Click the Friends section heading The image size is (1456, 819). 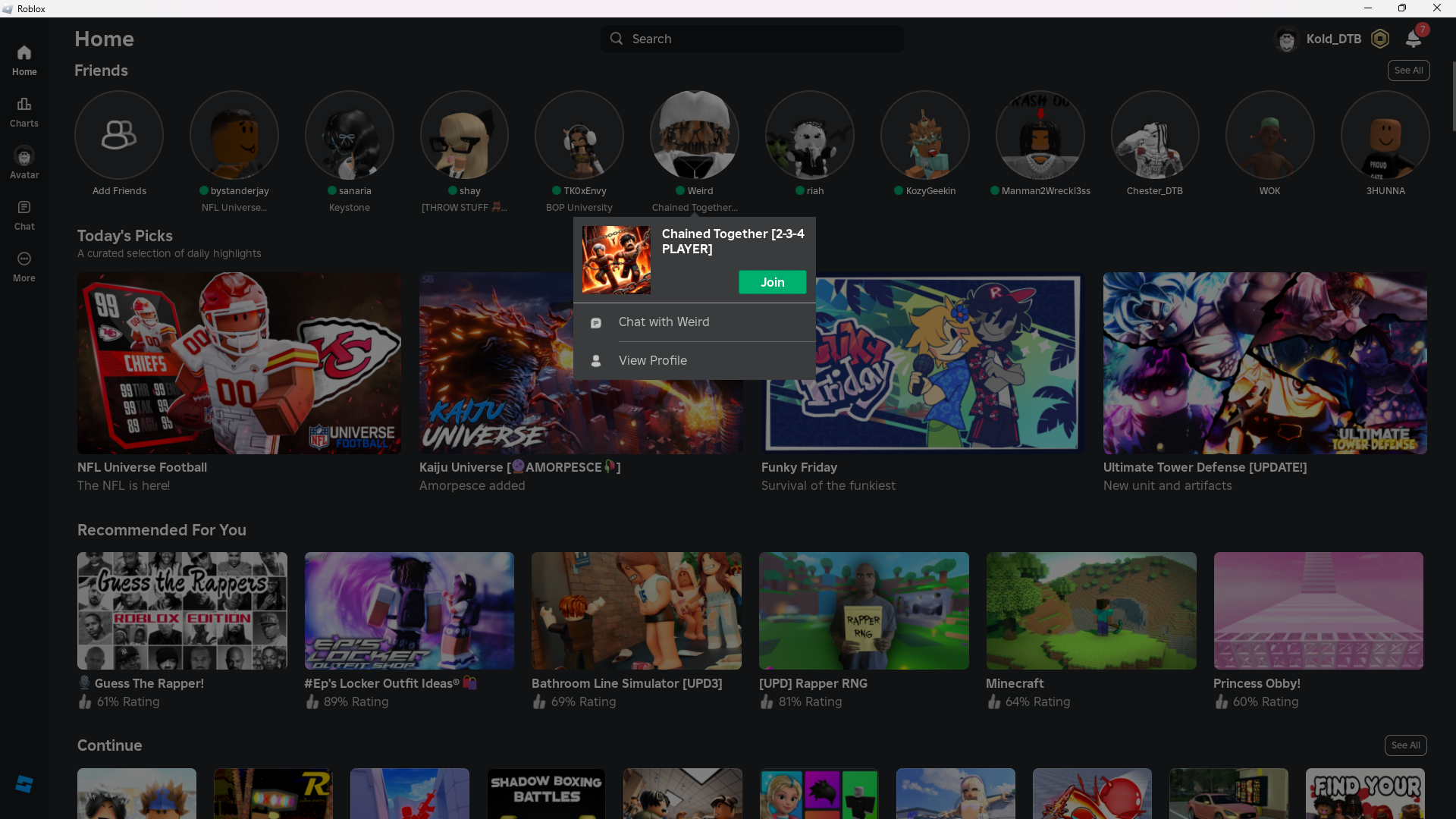(x=101, y=71)
